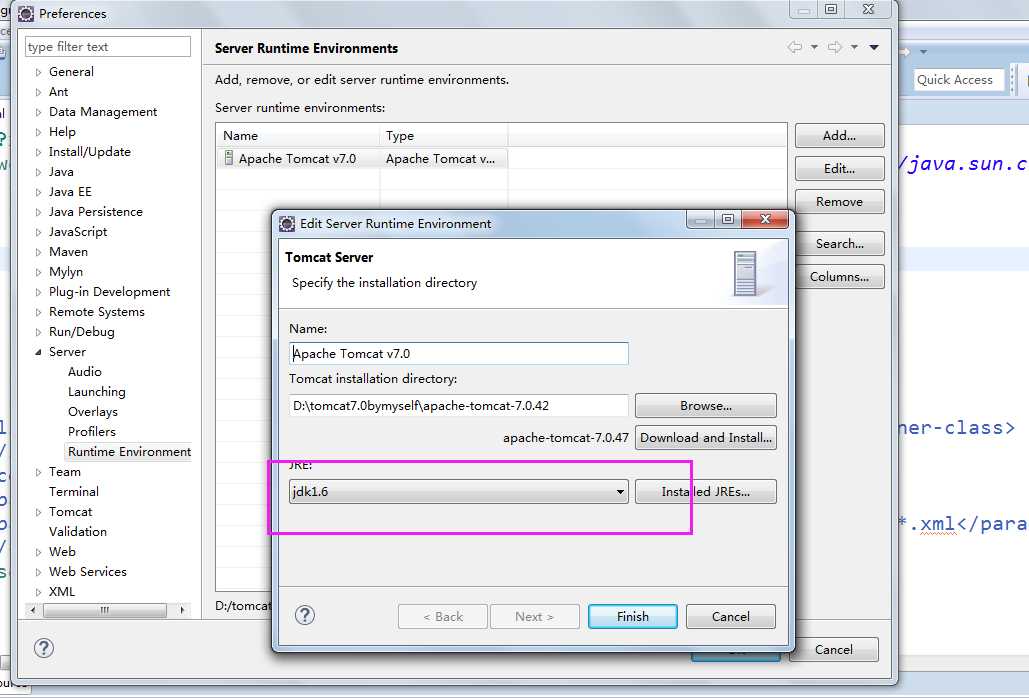Select the Help tree item
This screenshot has width=1029, height=698.
[x=62, y=132]
